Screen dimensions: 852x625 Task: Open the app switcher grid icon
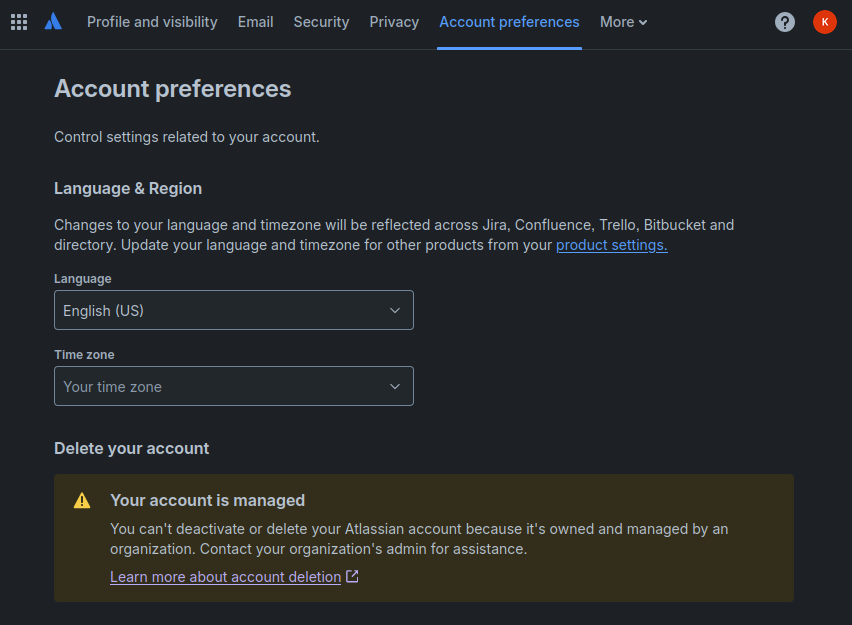[x=19, y=22]
